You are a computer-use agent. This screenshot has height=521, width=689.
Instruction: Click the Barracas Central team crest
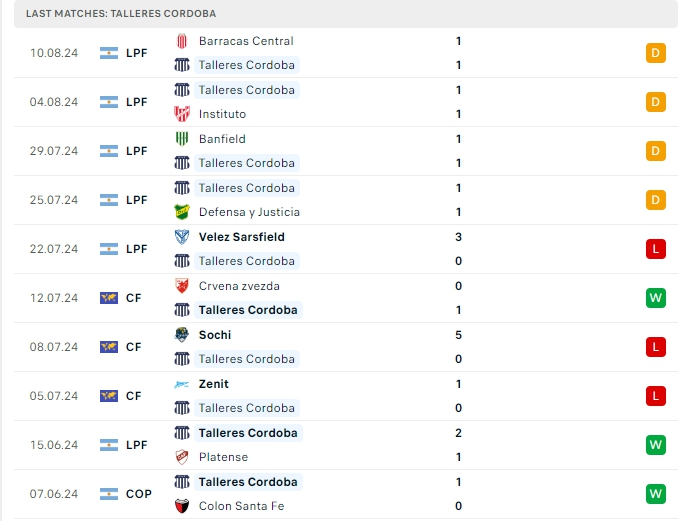pos(182,41)
